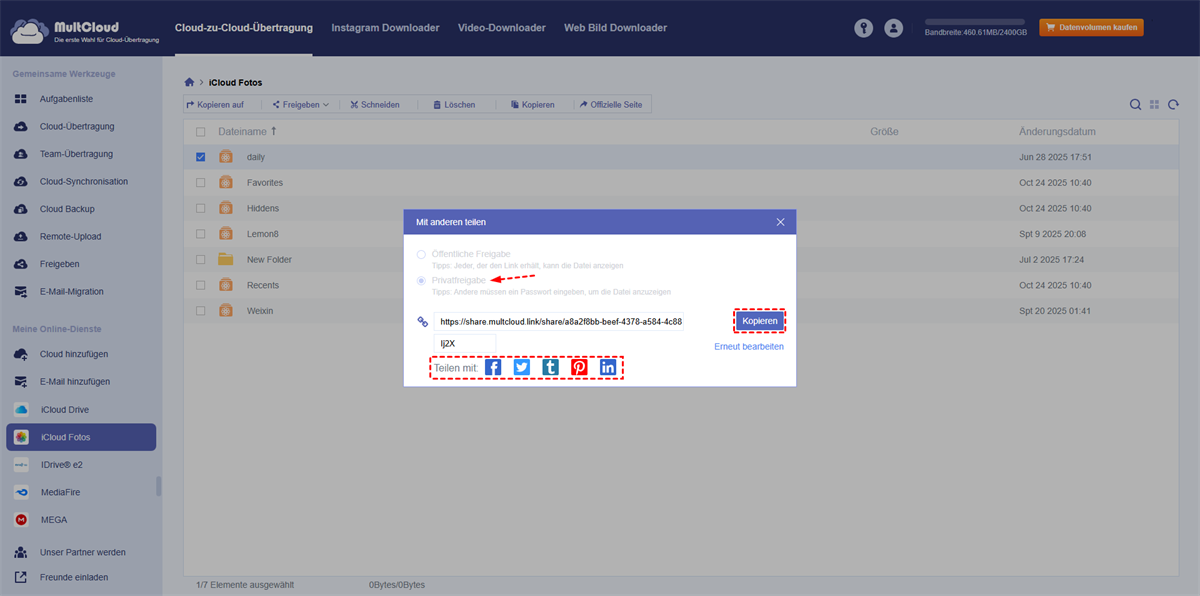
Task: Click the sidebar scrollbar thumb
Action: tap(158, 486)
